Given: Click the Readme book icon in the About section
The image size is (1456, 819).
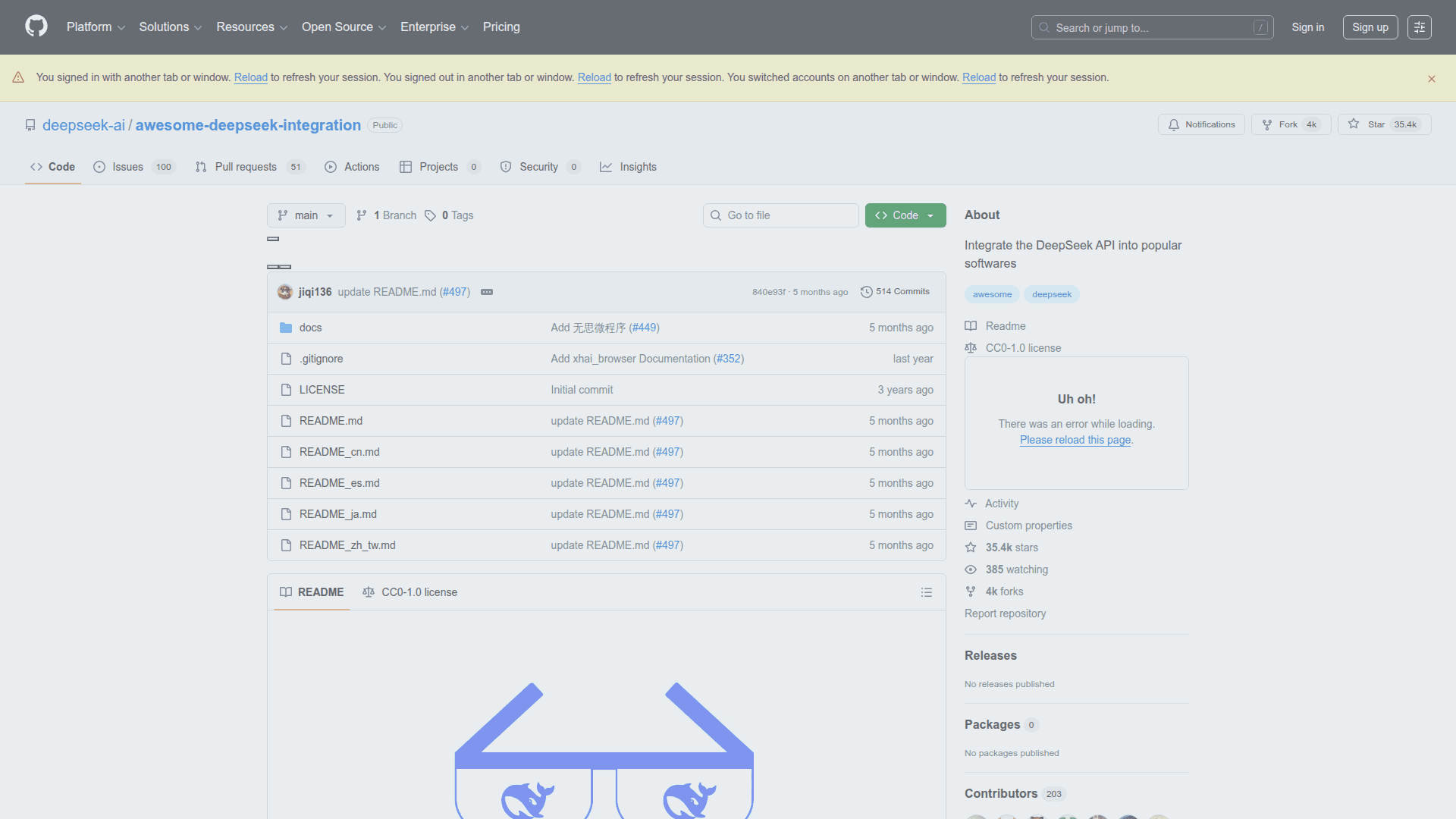Looking at the screenshot, I should pos(971,325).
